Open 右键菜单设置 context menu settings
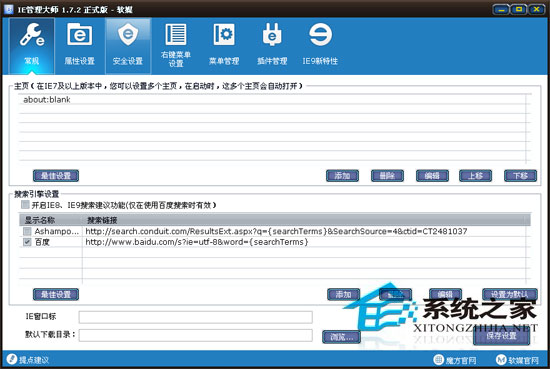Viewport: 550px width, 369px height. (x=176, y=46)
